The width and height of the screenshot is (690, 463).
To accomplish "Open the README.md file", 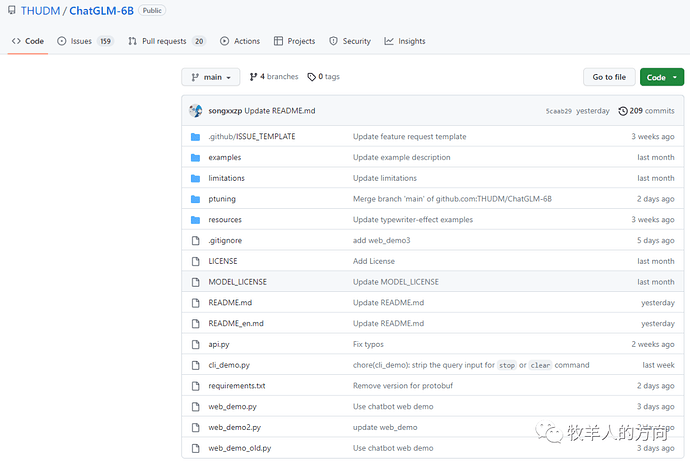I will click(x=230, y=302).
